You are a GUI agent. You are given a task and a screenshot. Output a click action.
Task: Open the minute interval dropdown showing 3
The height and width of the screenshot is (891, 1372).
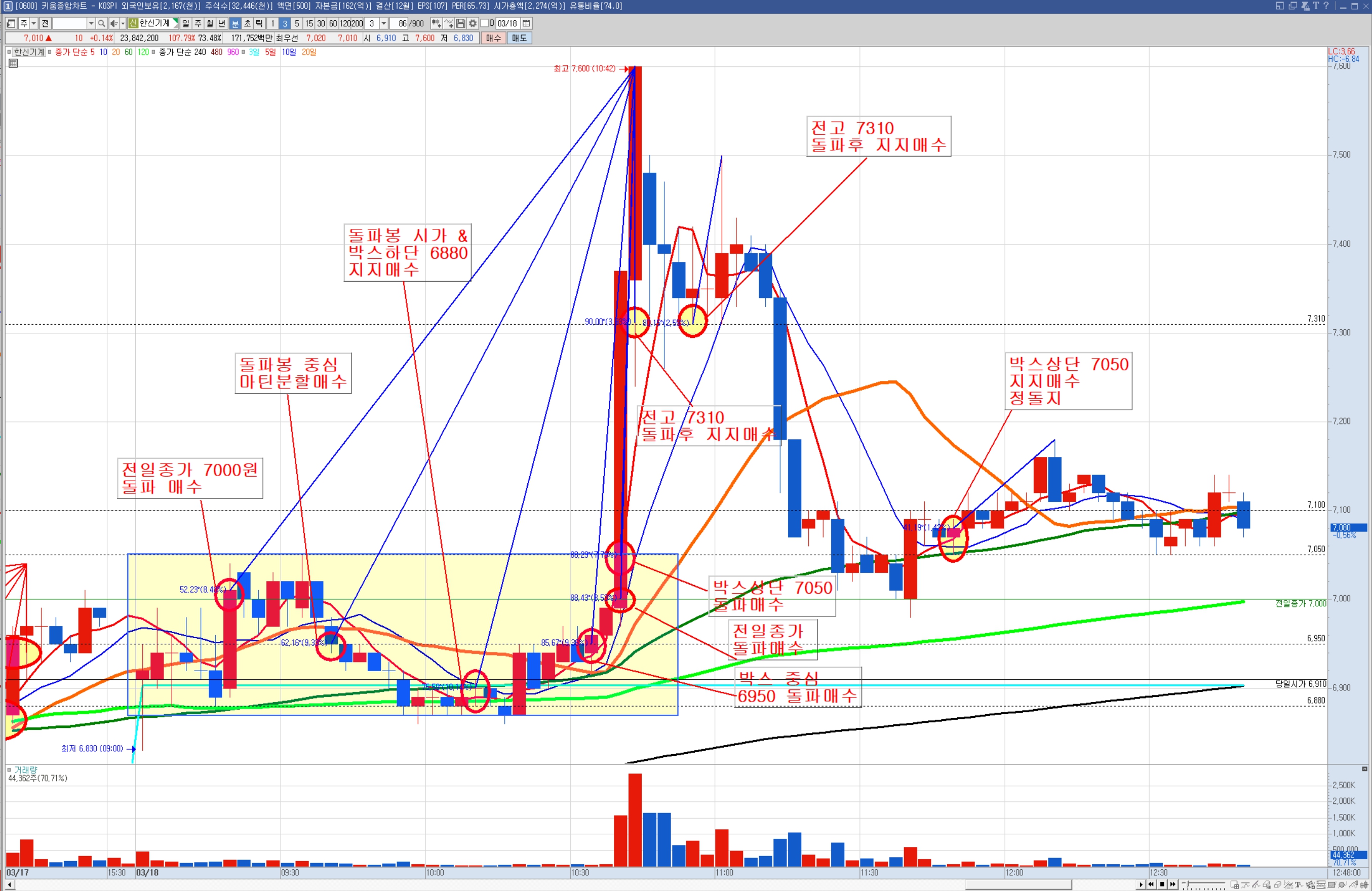pos(383,23)
